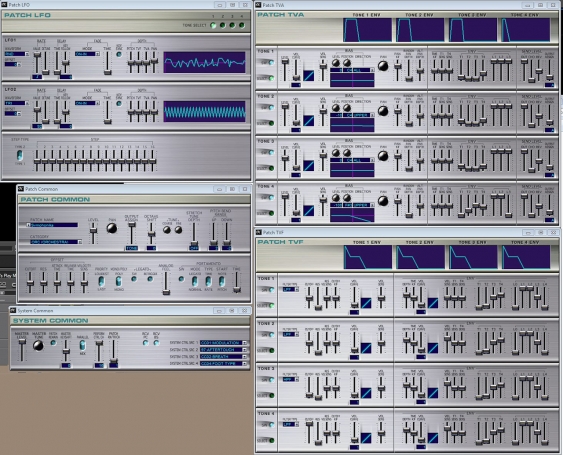563x455 pixels.
Task: Toggle LFO1 Key Sync LED
Action: (119, 54)
